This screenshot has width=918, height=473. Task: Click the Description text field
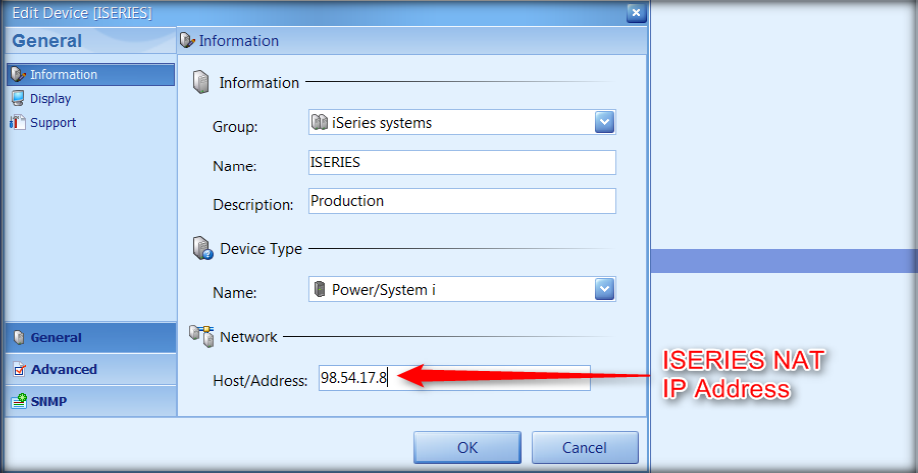click(462, 201)
